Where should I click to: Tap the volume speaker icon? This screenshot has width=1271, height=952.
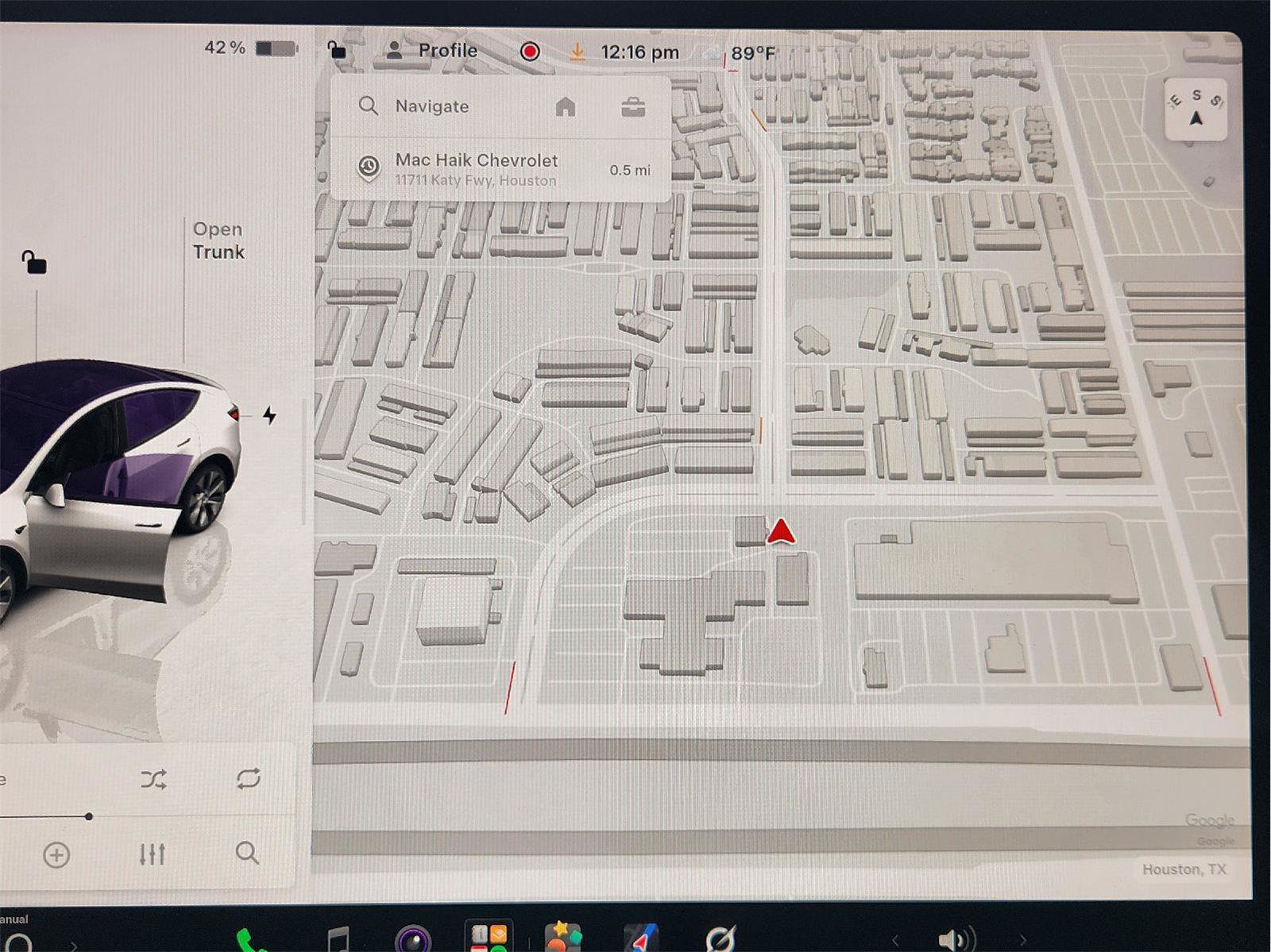(956, 940)
